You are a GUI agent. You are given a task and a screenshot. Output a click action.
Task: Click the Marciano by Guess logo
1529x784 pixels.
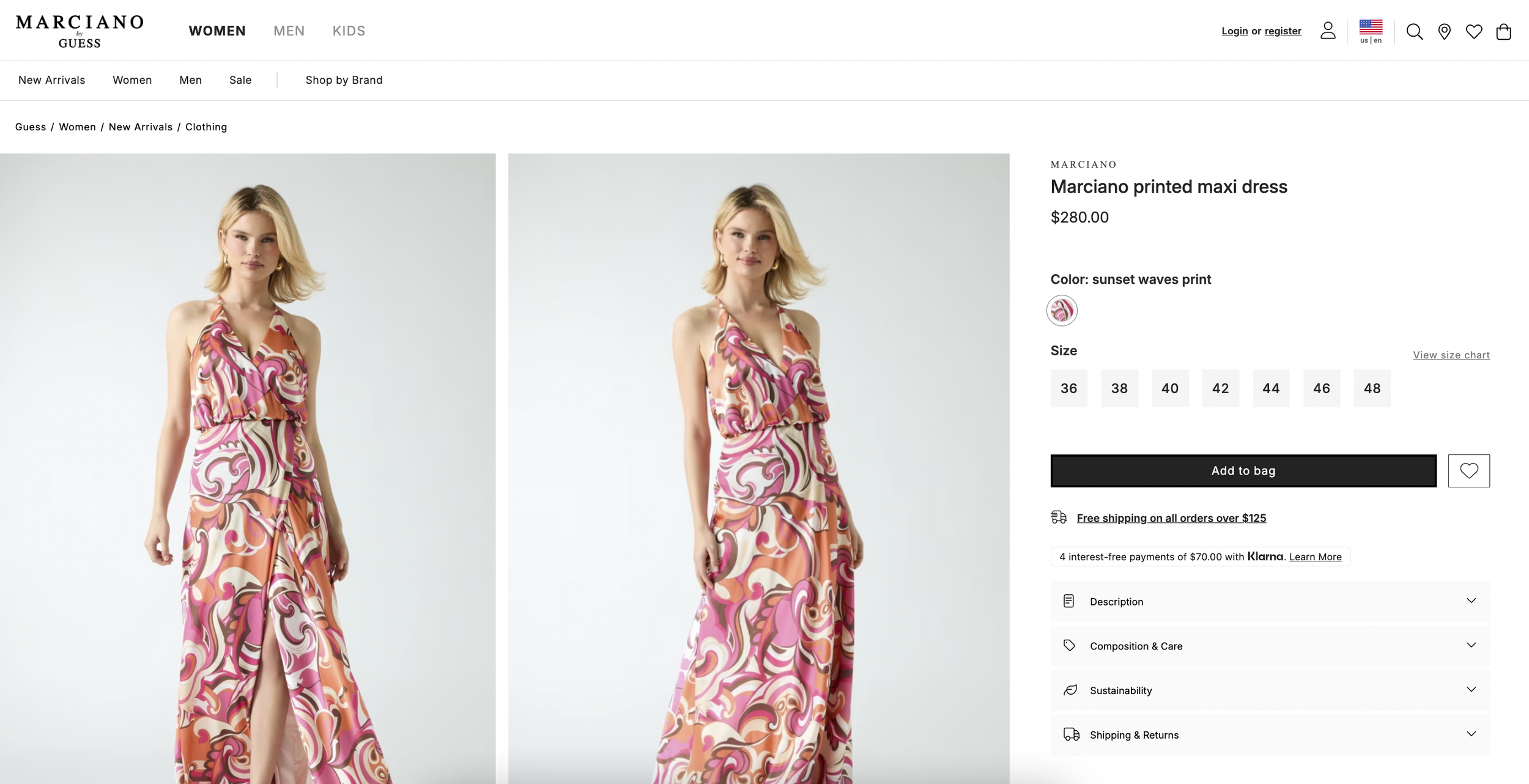tap(80, 31)
